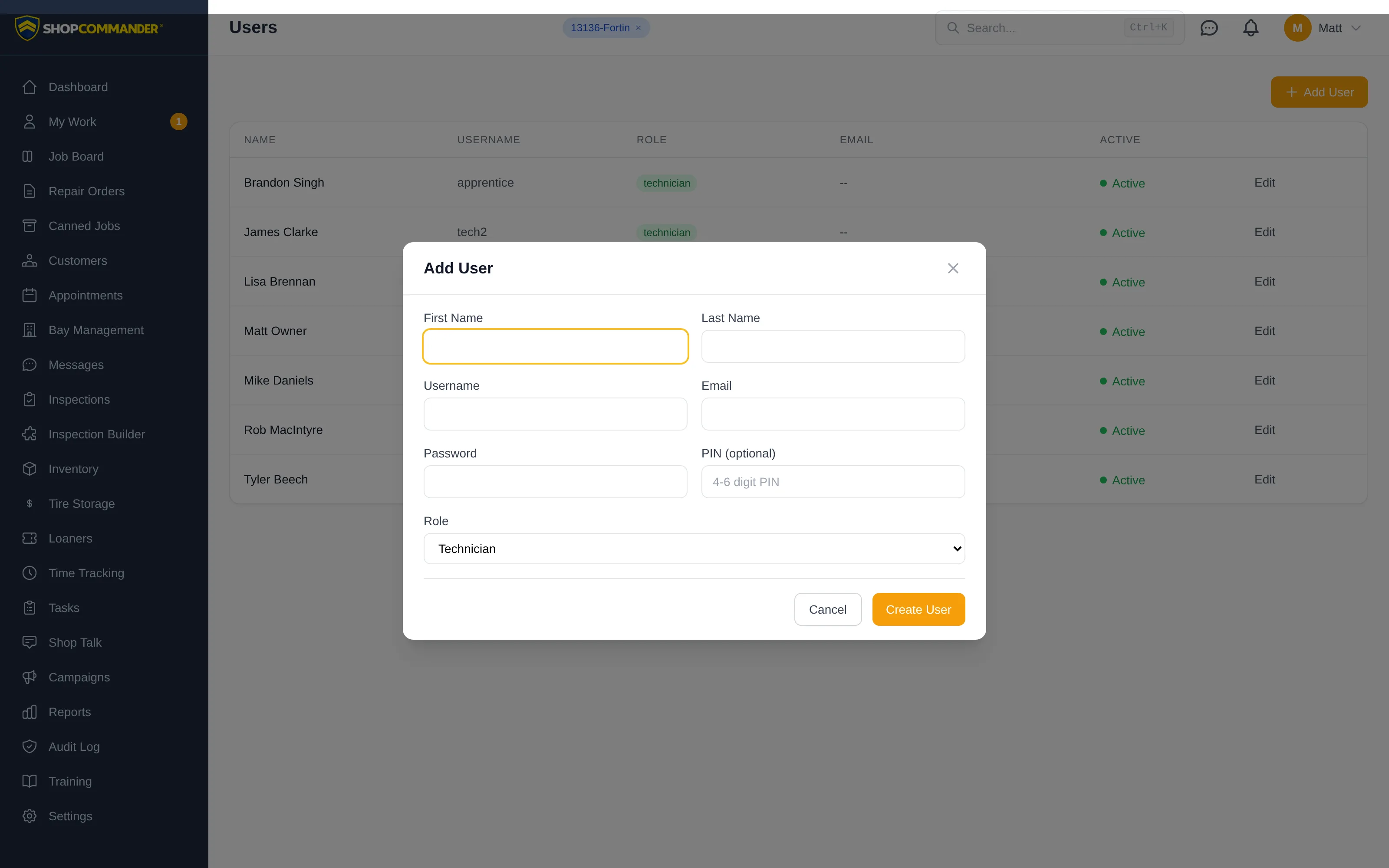The width and height of the screenshot is (1389, 868).
Task: Click into the Password field
Action: [555, 482]
